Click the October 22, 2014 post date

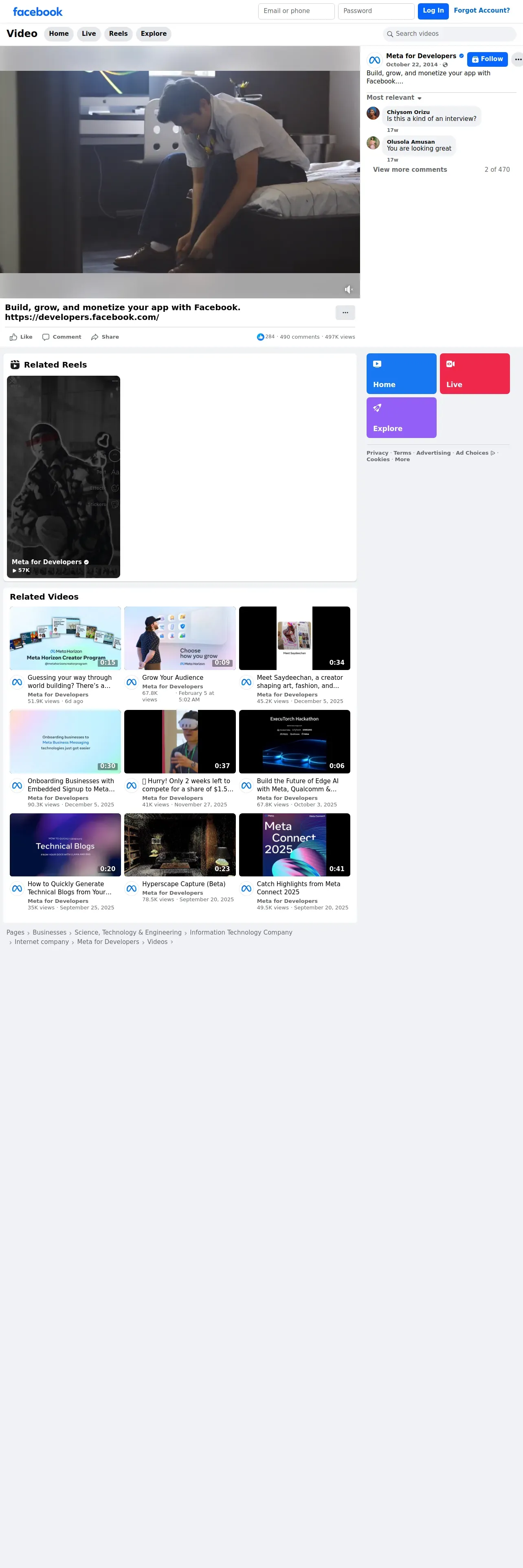[411, 65]
